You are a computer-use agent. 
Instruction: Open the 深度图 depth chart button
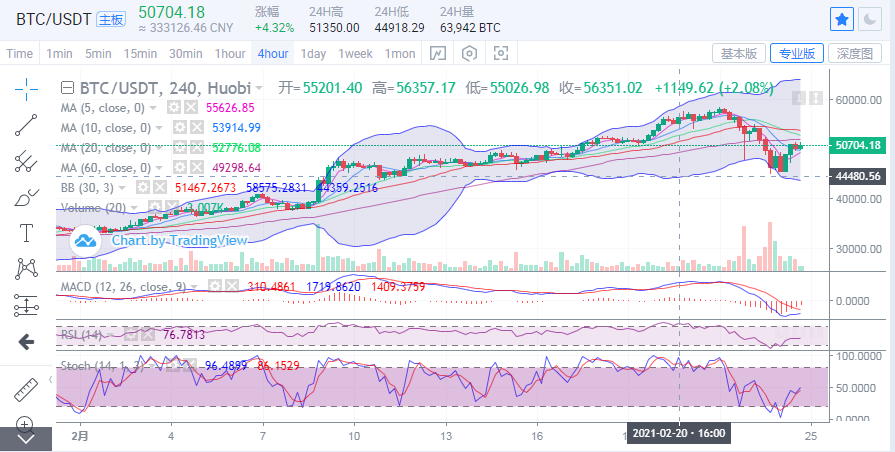[854, 54]
